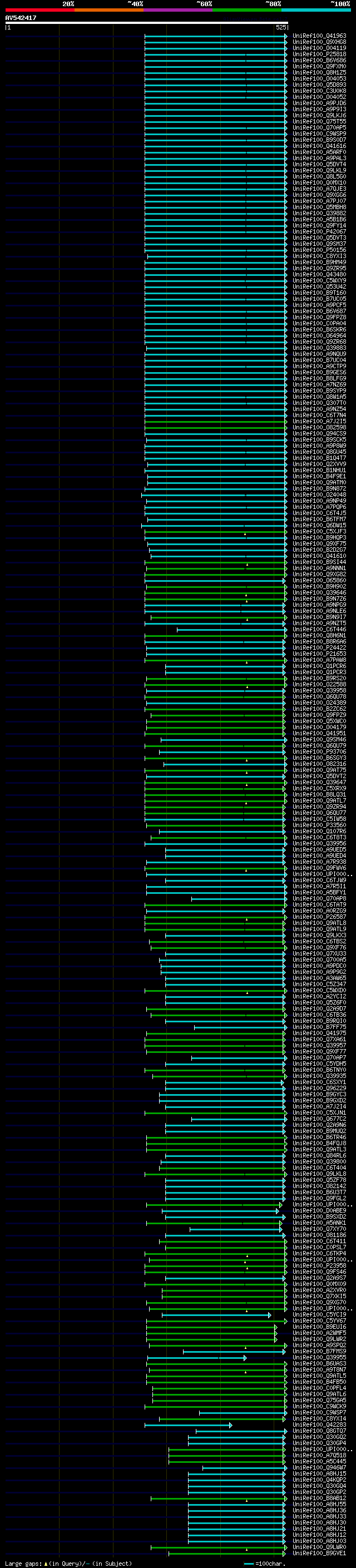This screenshot has width=356, height=1568.
Task: Select the UniRef100_Q9FPZ9 label
Action: 319,715
